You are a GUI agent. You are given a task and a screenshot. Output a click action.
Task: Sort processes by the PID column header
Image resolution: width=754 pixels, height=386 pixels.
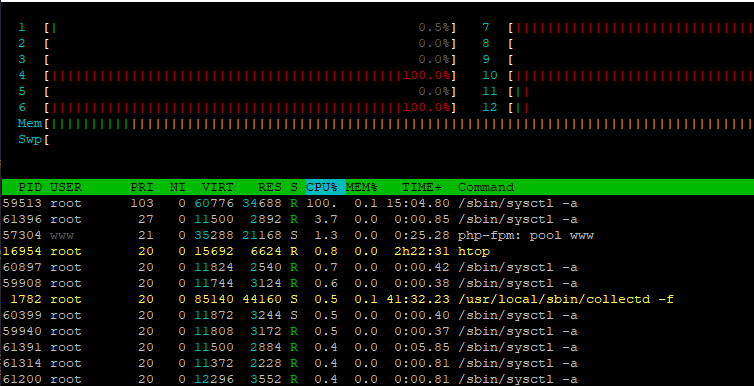pos(30,187)
